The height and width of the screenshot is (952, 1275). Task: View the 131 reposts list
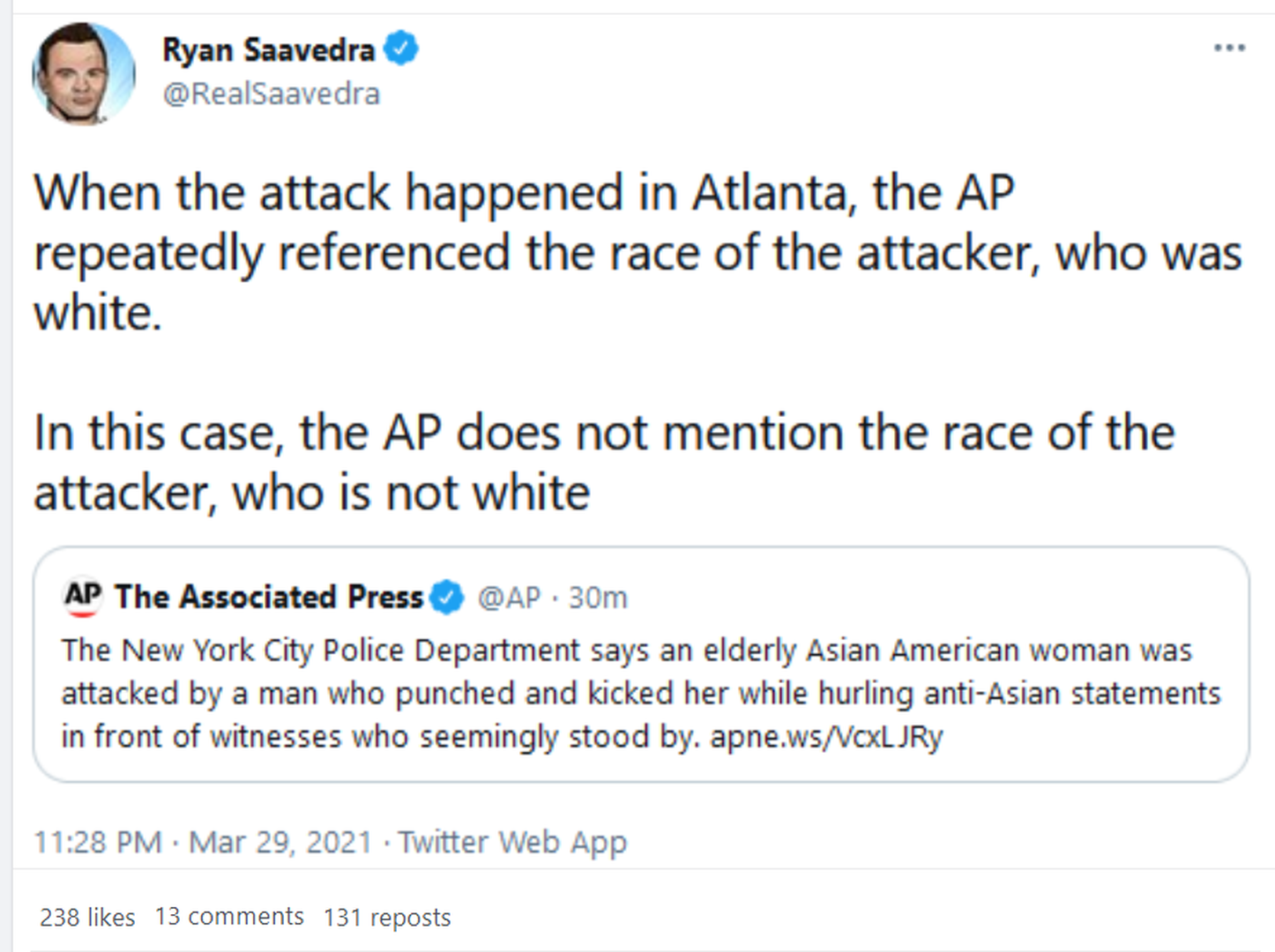387,918
